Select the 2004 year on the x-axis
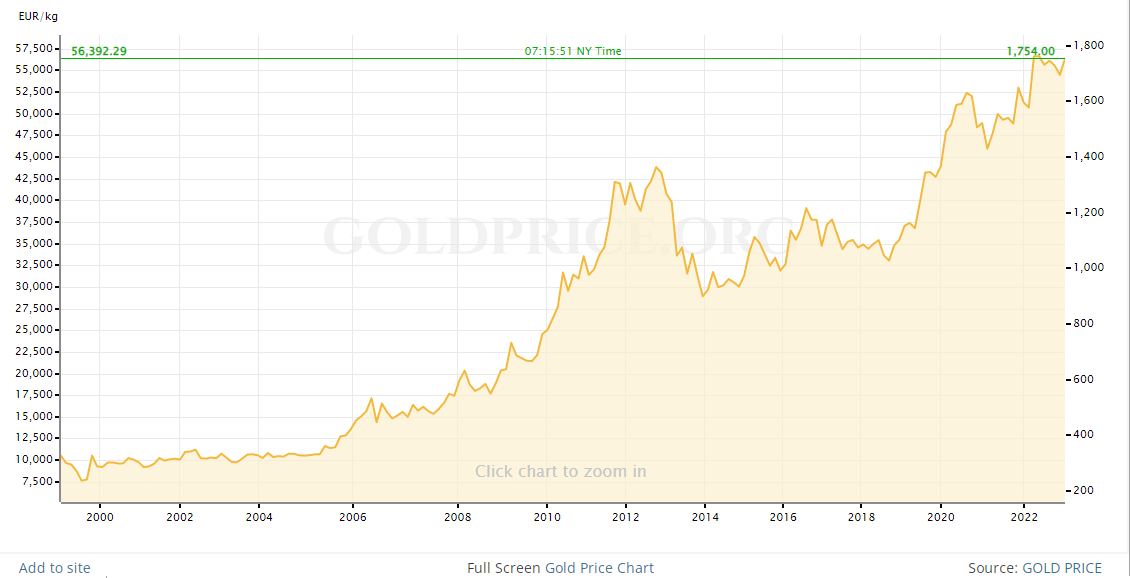Image resolution: width=1130 pixels, height=578 pixels. pyautogui.click(x=259, y=517)
